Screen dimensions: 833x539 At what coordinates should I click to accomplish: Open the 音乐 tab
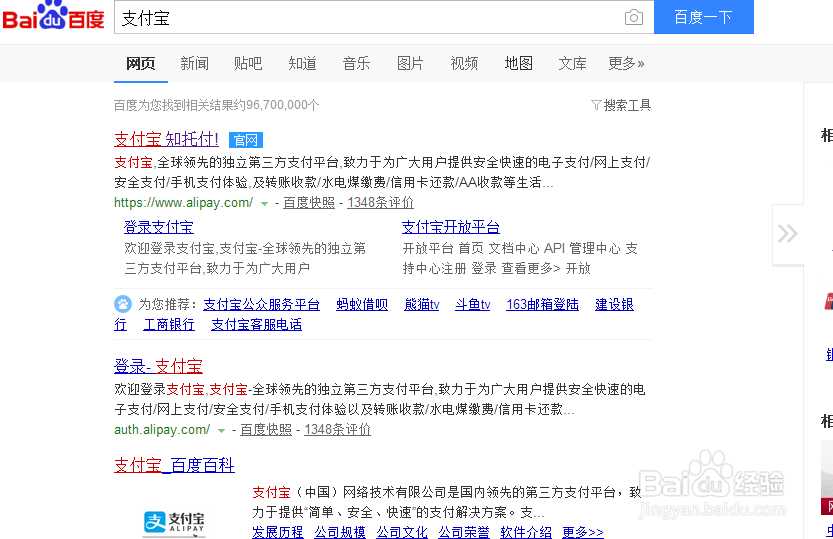coord(356,64)
